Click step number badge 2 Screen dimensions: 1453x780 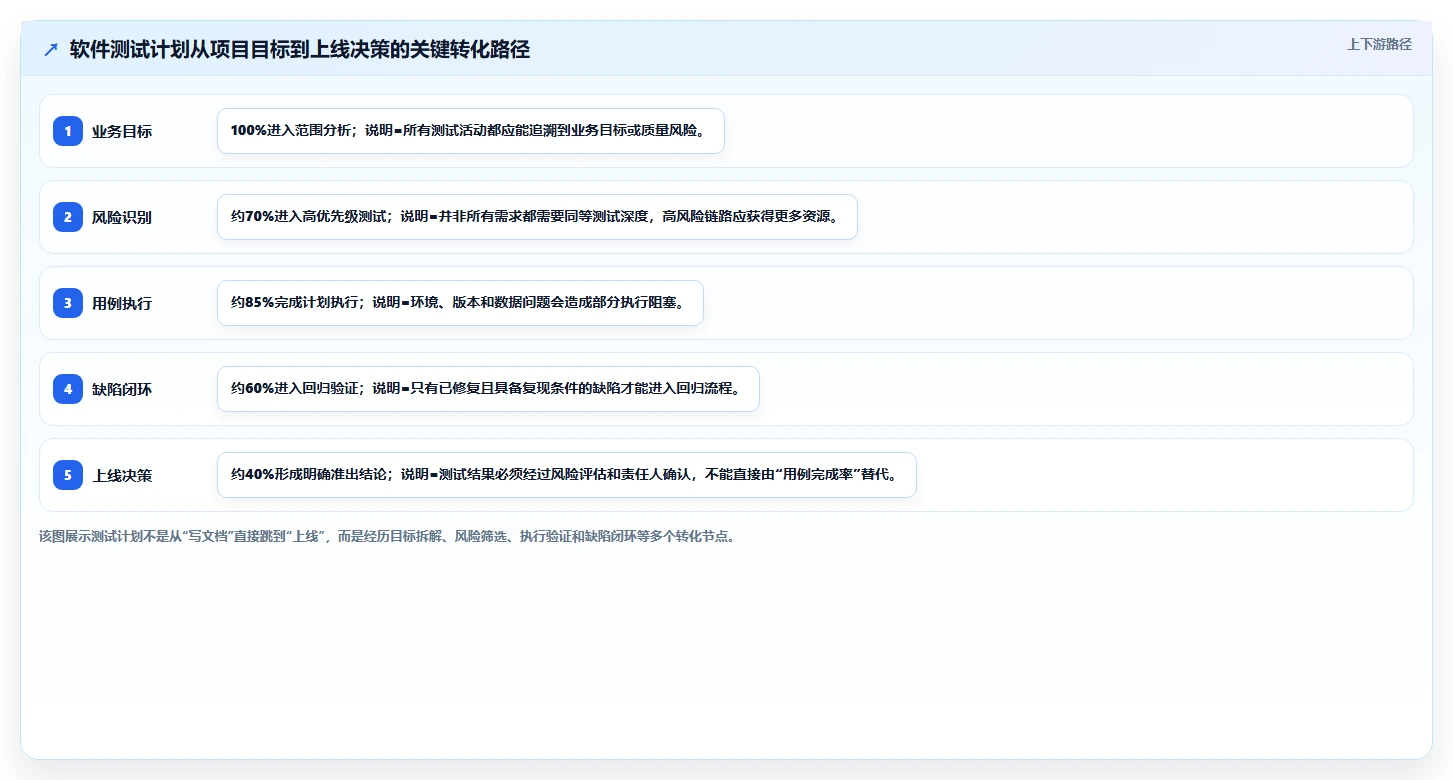point(68,217)
